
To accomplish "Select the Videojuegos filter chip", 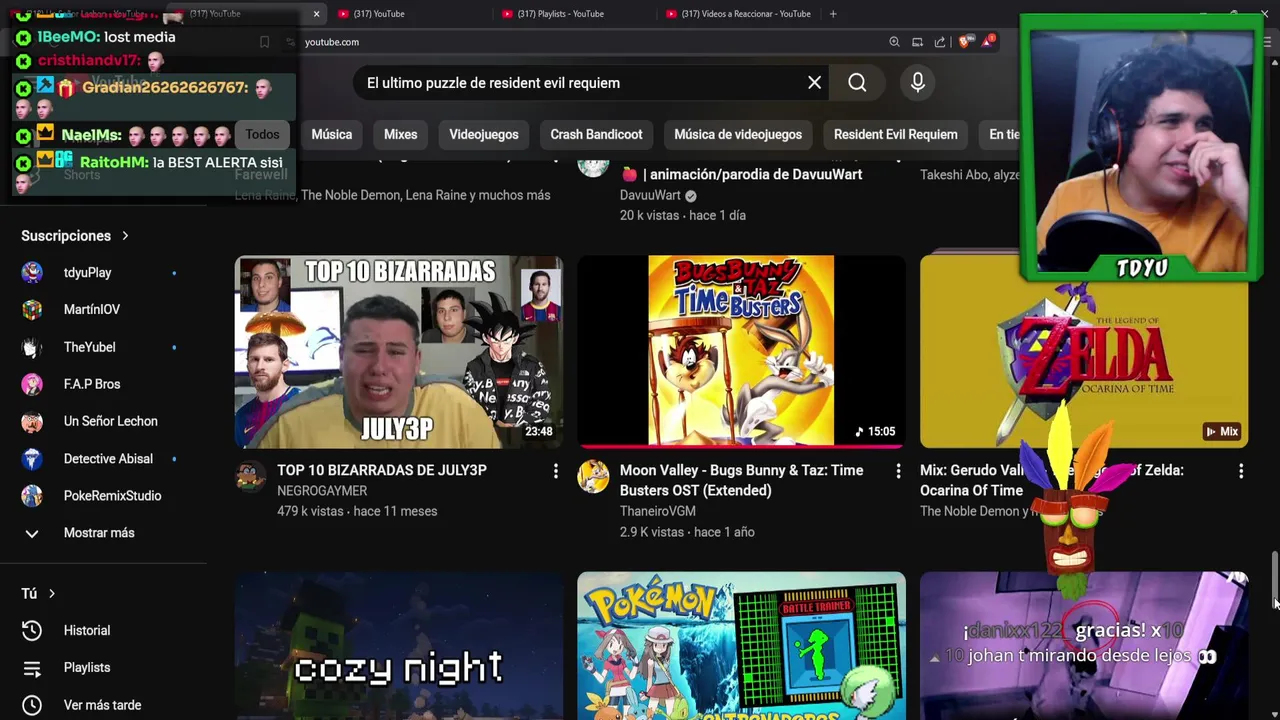I will 484,135.
